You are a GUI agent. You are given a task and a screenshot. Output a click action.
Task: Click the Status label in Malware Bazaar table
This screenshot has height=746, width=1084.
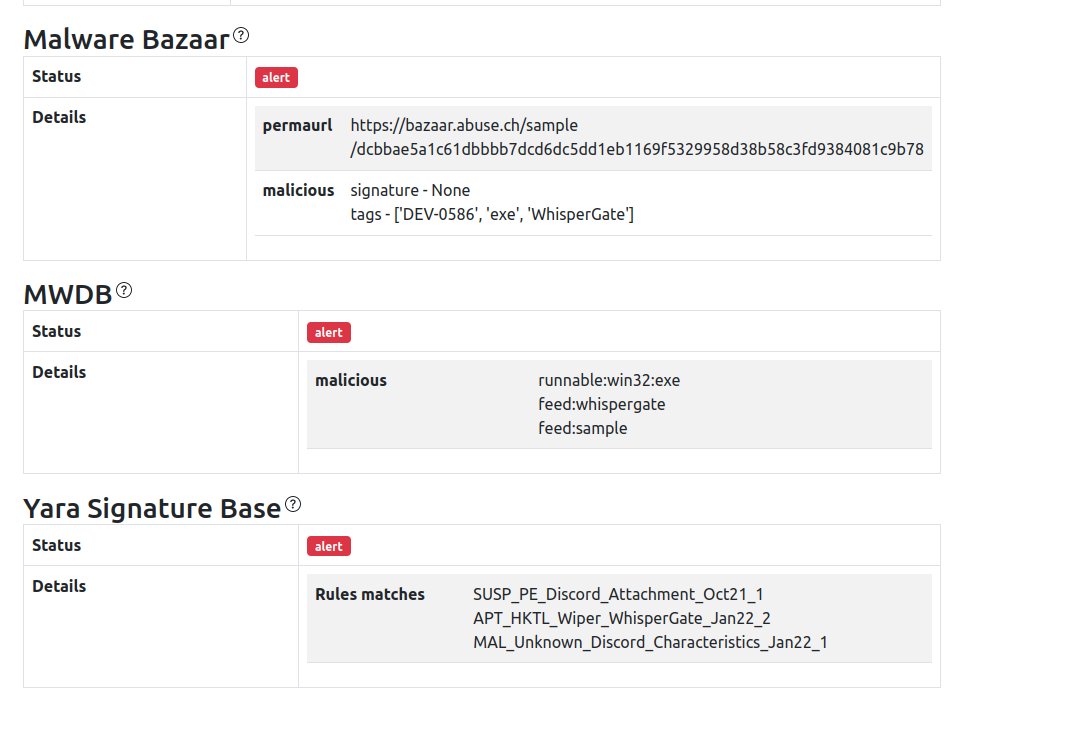click(57, 76)
